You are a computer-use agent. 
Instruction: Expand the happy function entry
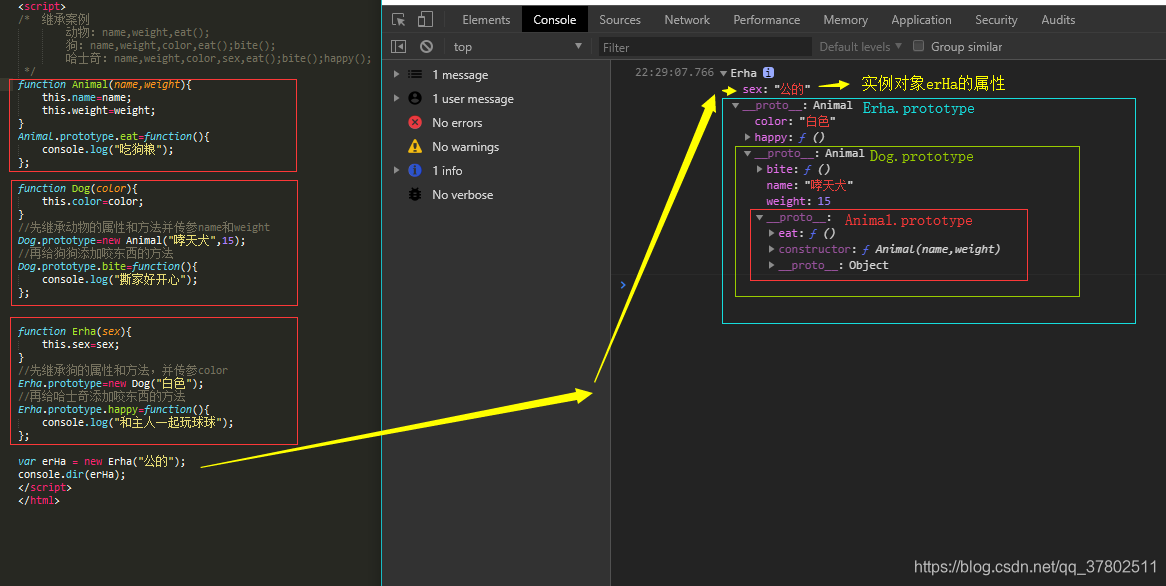coord(747,137)
